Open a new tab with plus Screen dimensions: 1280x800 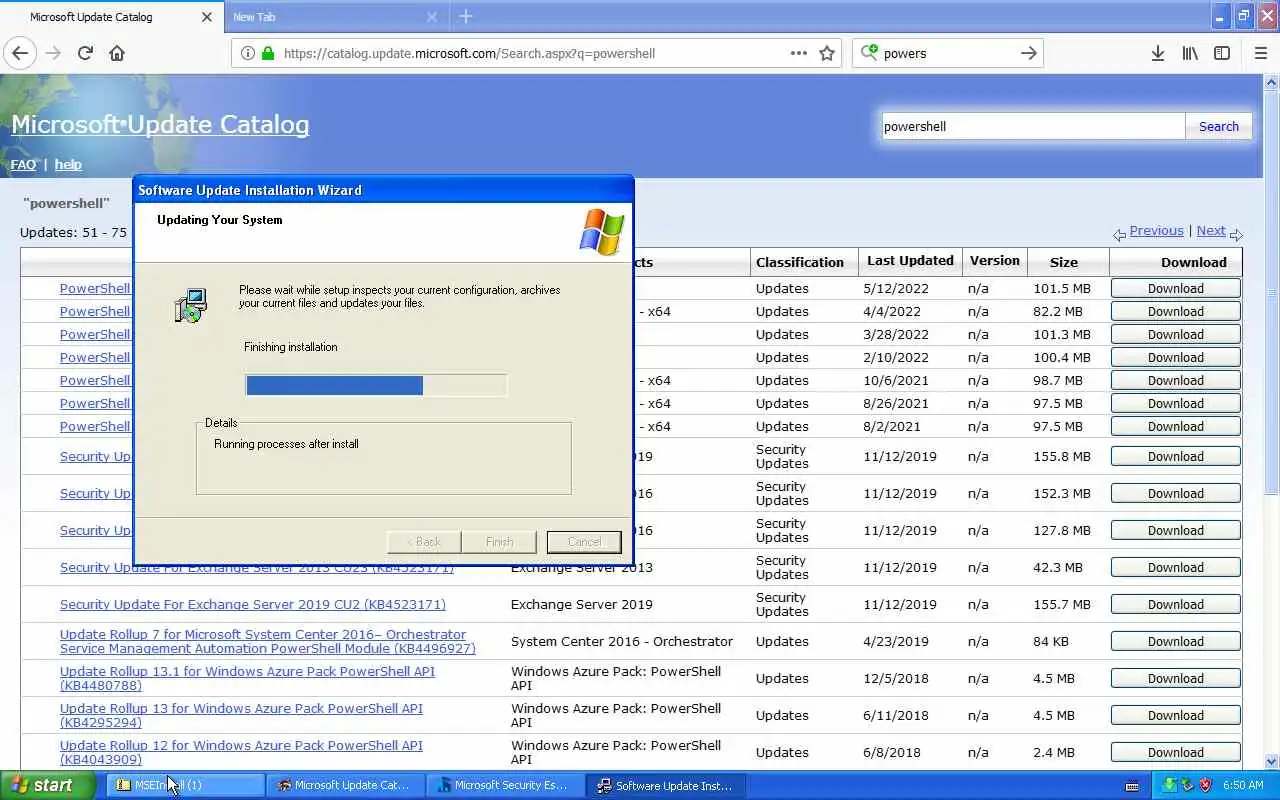465,17
